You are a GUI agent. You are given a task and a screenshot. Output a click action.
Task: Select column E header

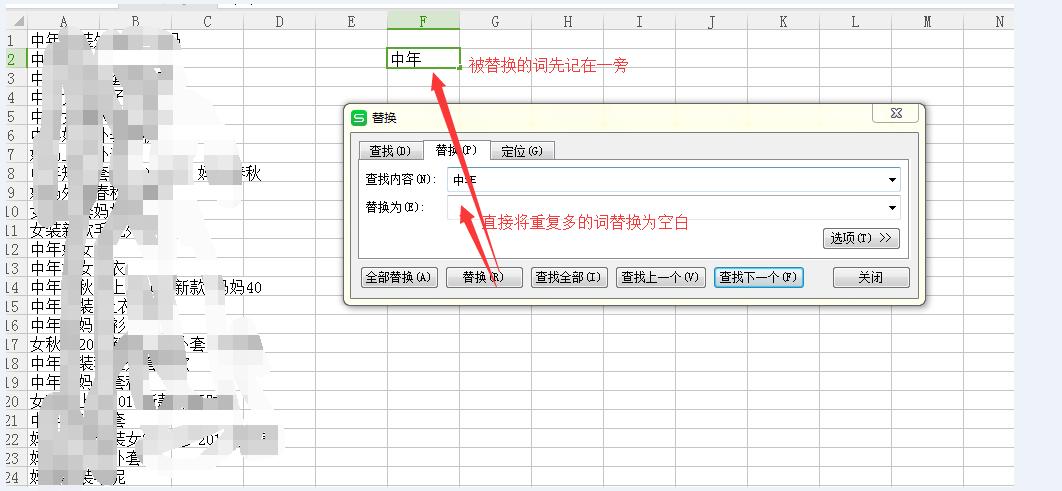352,22
